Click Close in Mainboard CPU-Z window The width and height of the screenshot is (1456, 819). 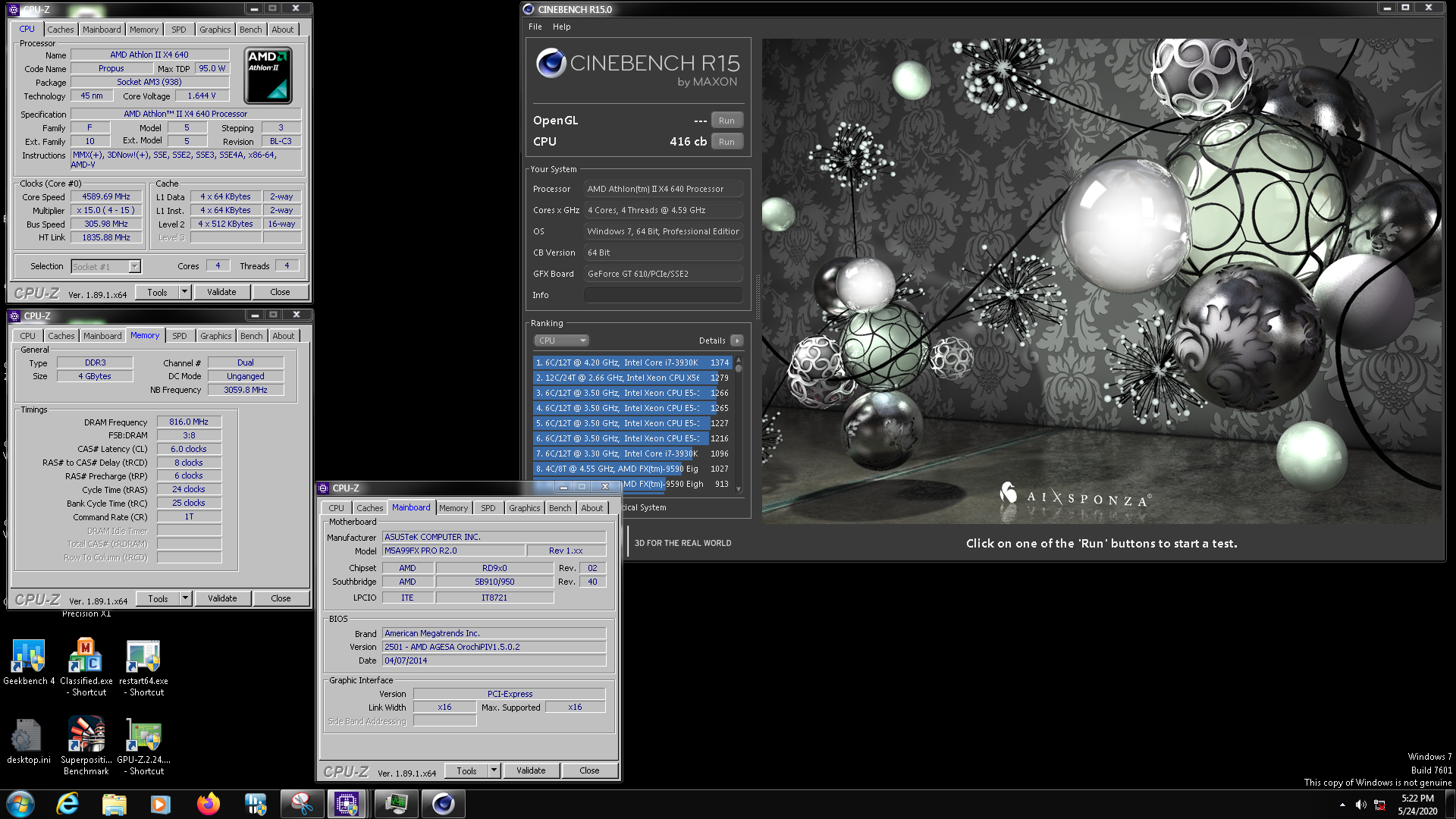coord(589,770)
